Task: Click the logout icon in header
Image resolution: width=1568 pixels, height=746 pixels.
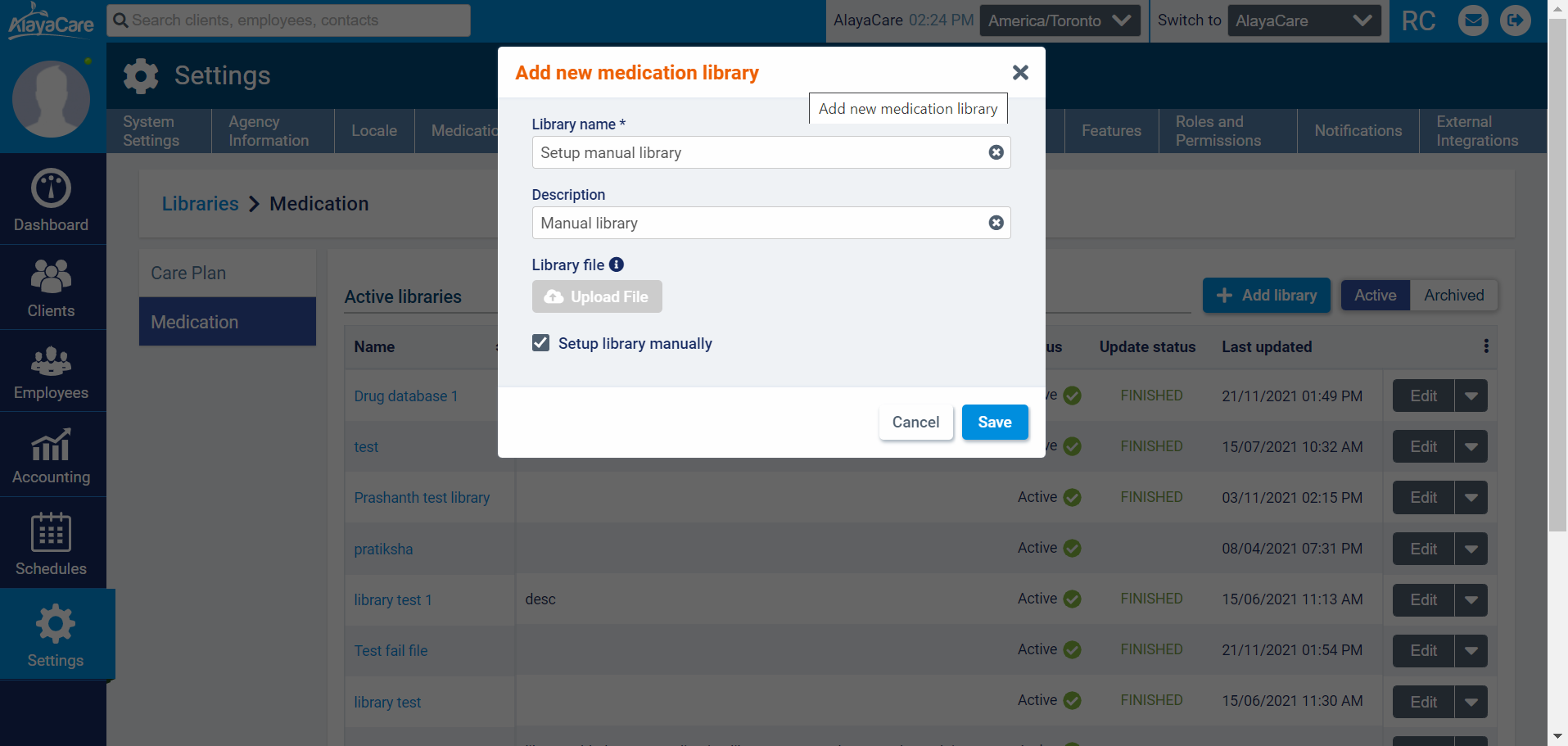Action: (x=1515, y=20)
